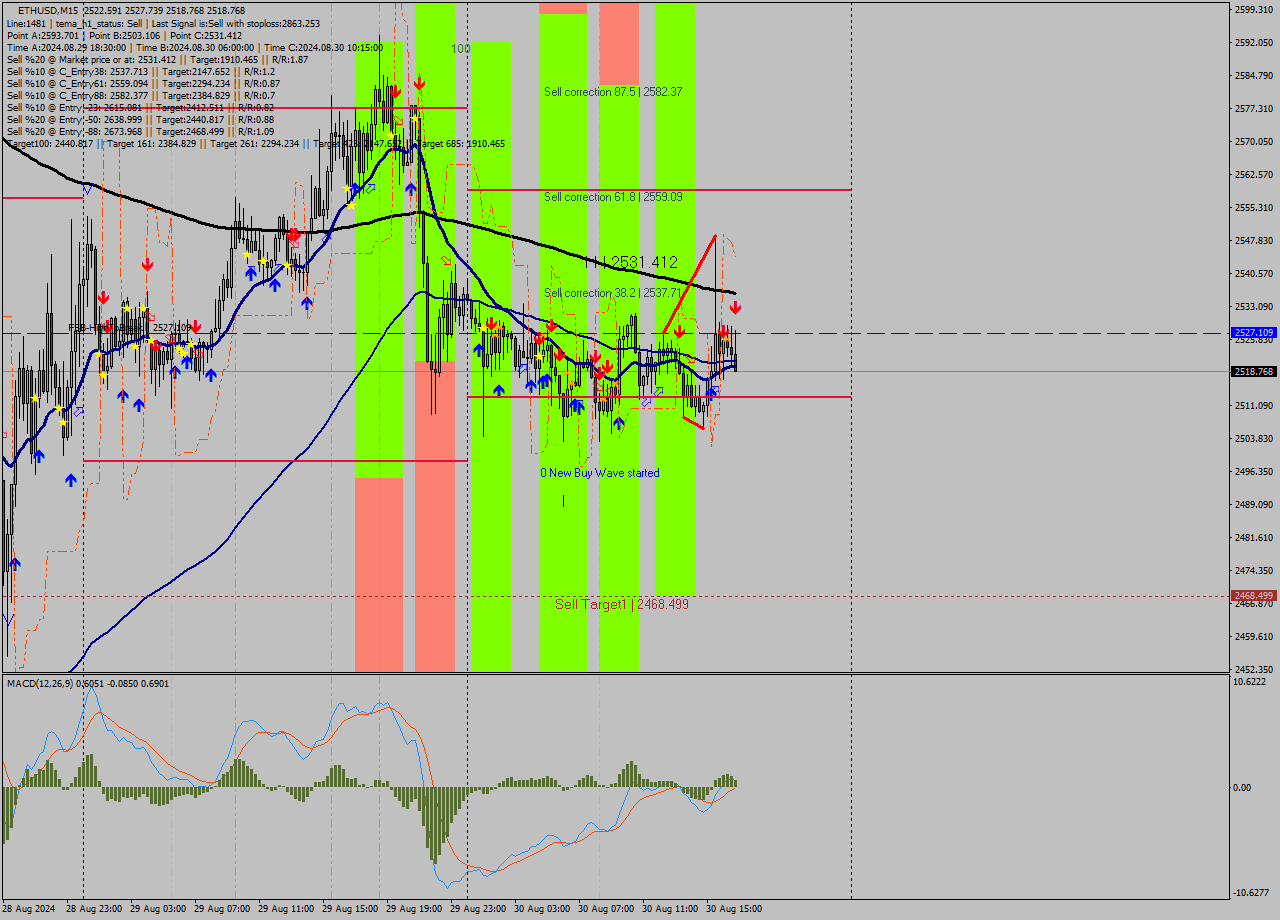Click the 2555.310 price scale value

coord(1254,207)
